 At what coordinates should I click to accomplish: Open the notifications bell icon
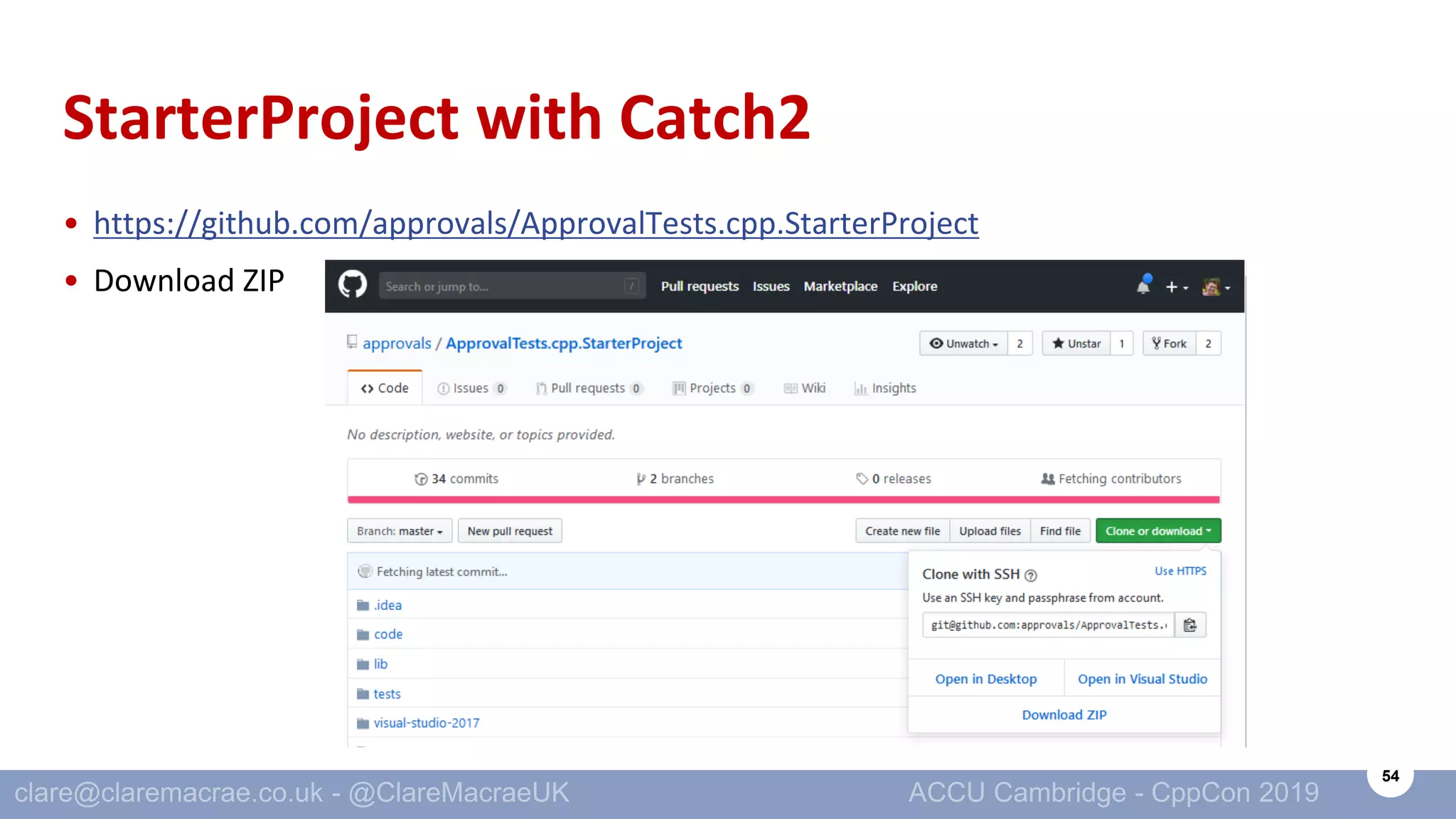[1143, 285]
